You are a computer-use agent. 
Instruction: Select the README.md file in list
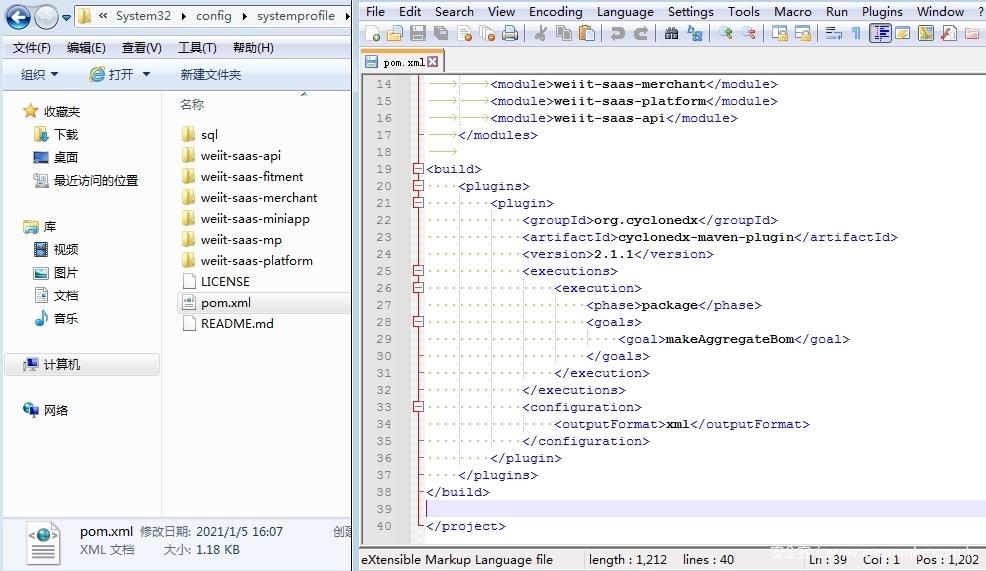point(236,323)
